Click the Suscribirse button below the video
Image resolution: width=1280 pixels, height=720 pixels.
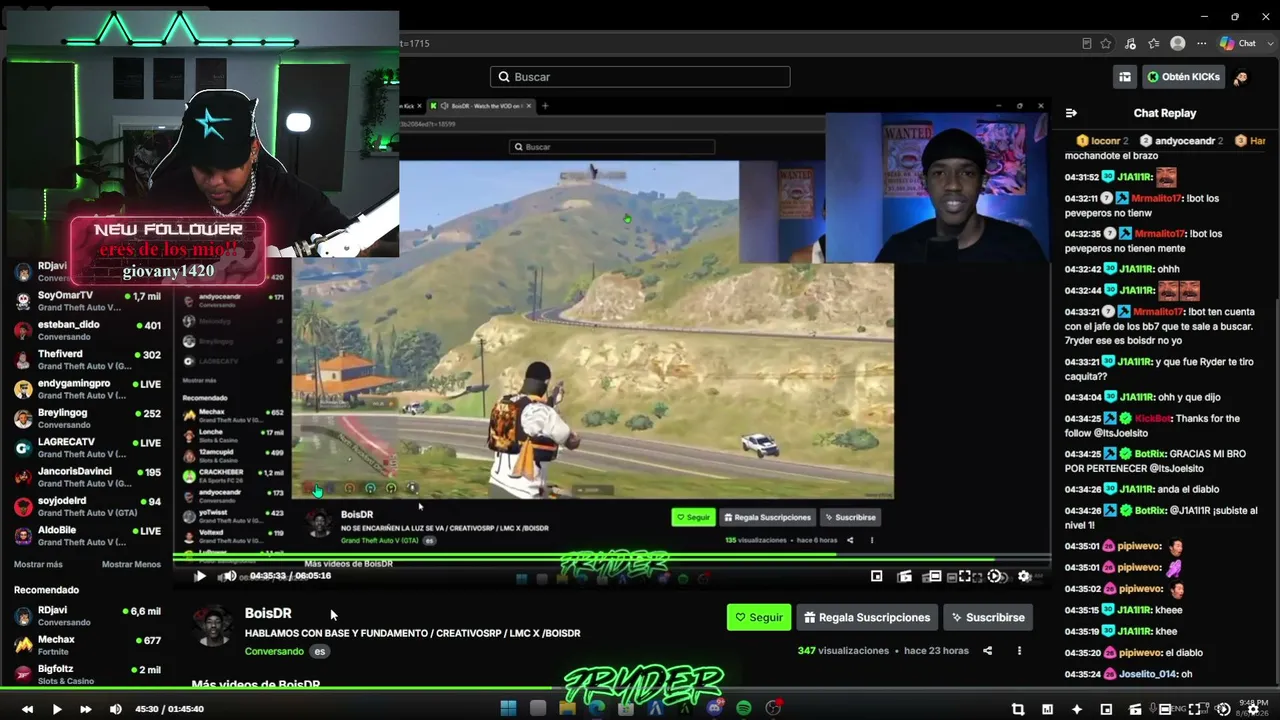click(988, 617)
